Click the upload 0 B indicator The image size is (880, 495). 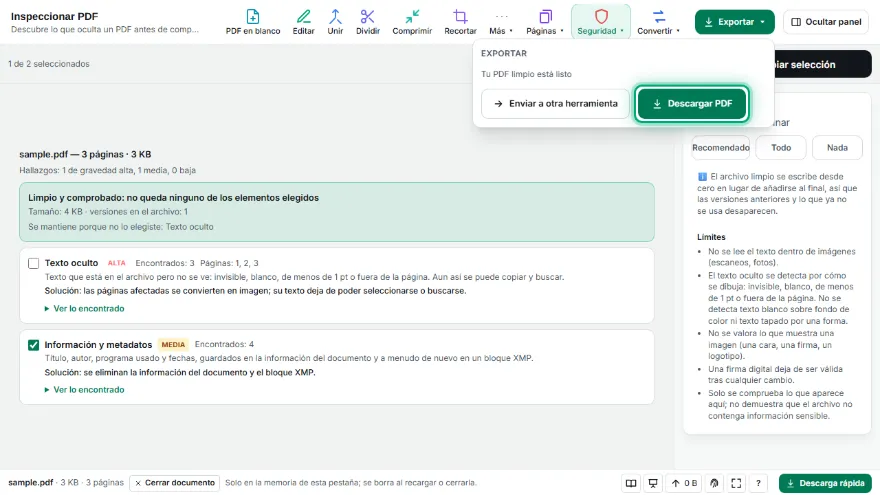point(684,483)
